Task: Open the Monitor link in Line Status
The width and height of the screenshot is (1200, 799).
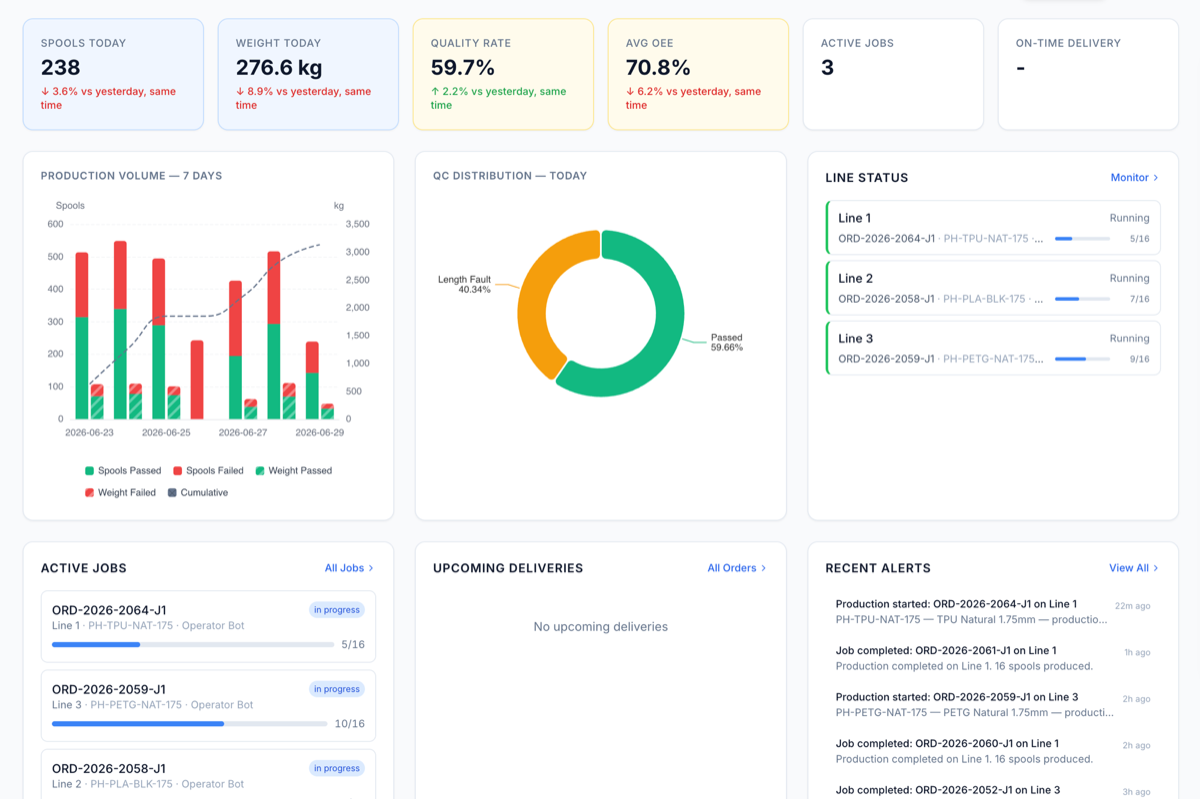Action: [x=1134, y=177]
